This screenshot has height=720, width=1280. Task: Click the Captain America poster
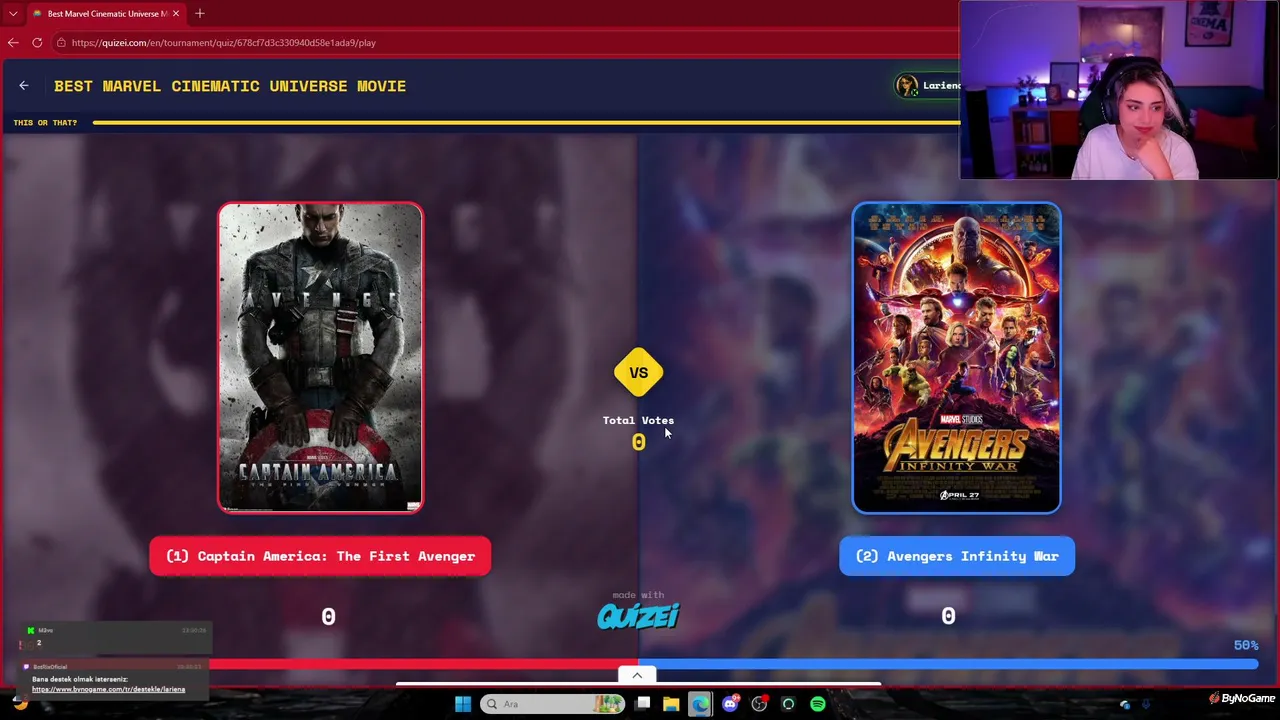(x=320, y=358)
